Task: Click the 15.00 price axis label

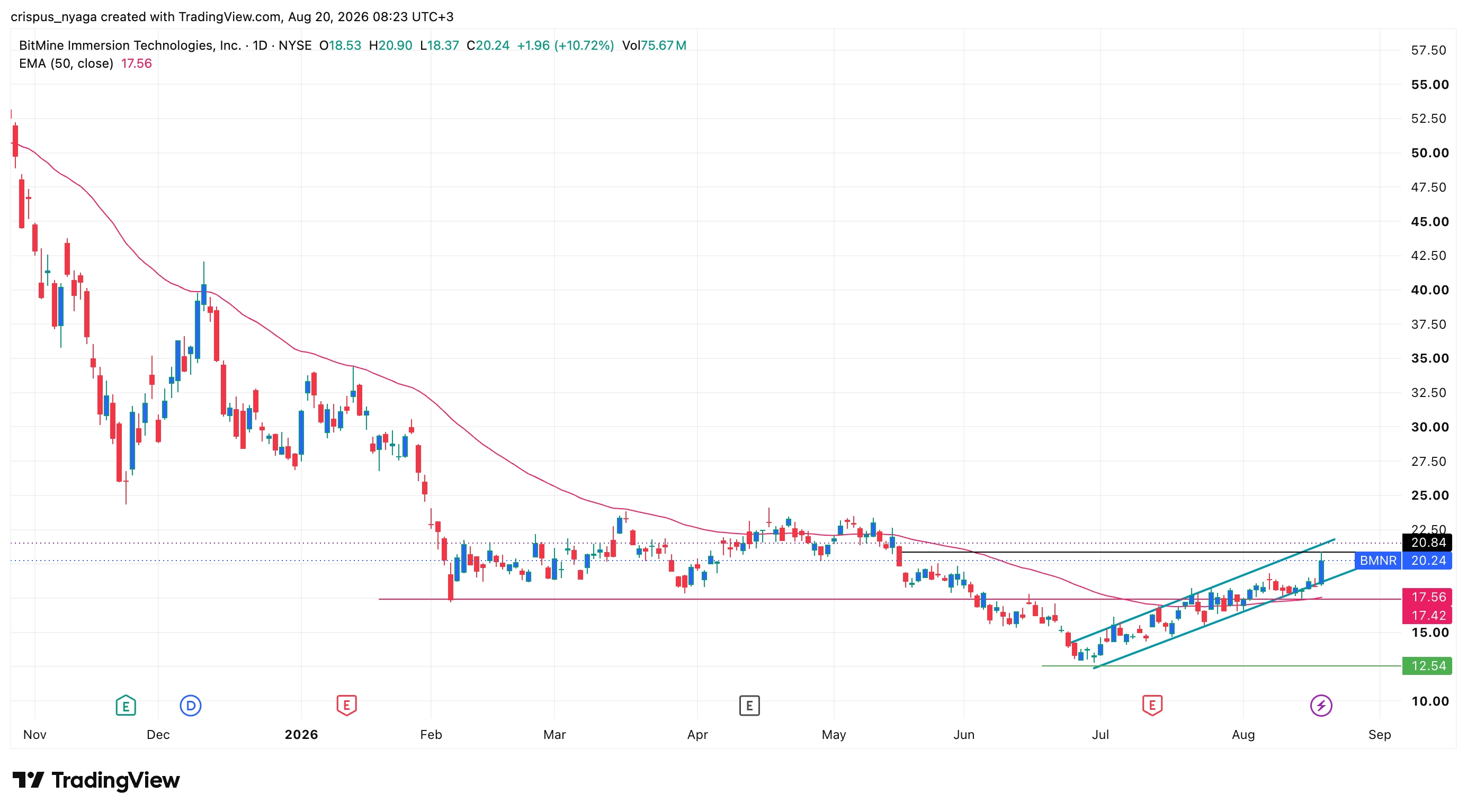Action: (x=1429, y=632)
